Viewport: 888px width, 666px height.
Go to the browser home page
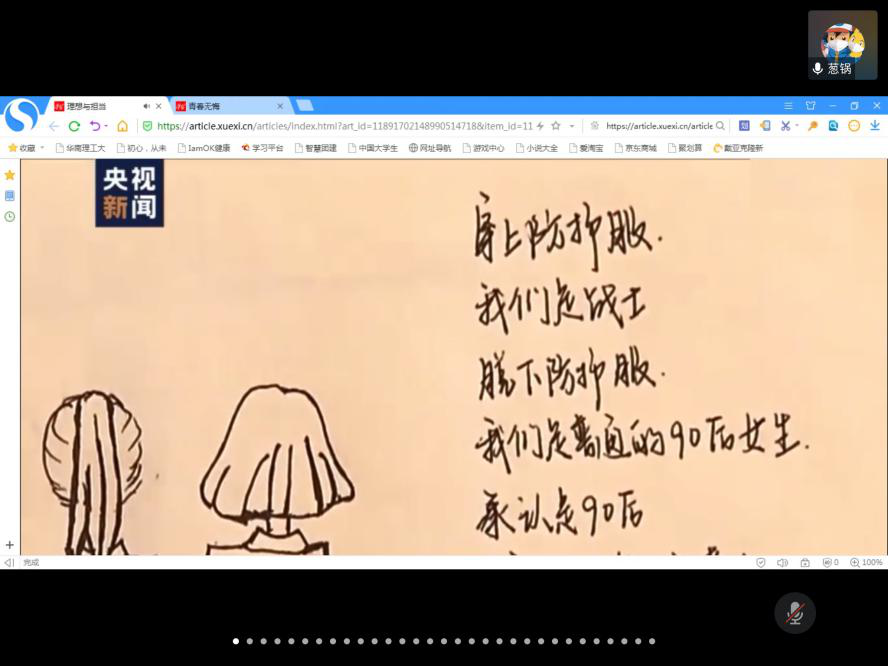coord(122,126)
